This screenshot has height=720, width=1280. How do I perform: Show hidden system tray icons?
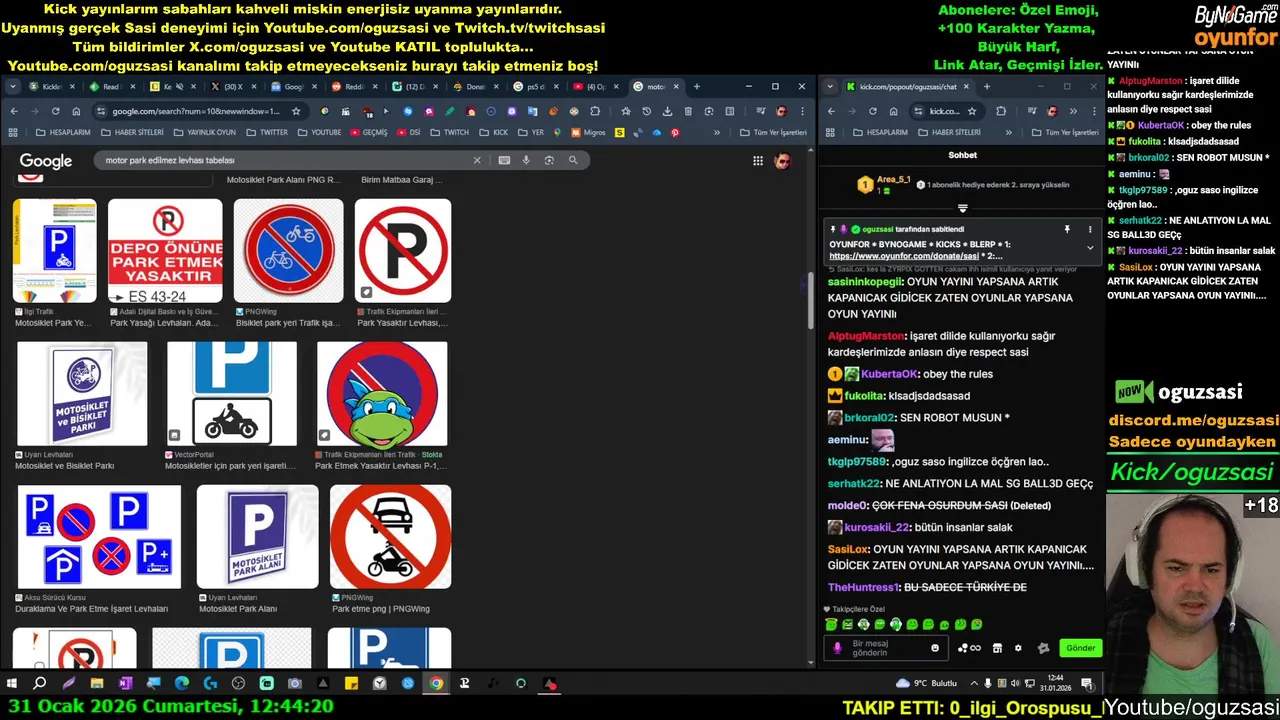(x=974, y=684)
